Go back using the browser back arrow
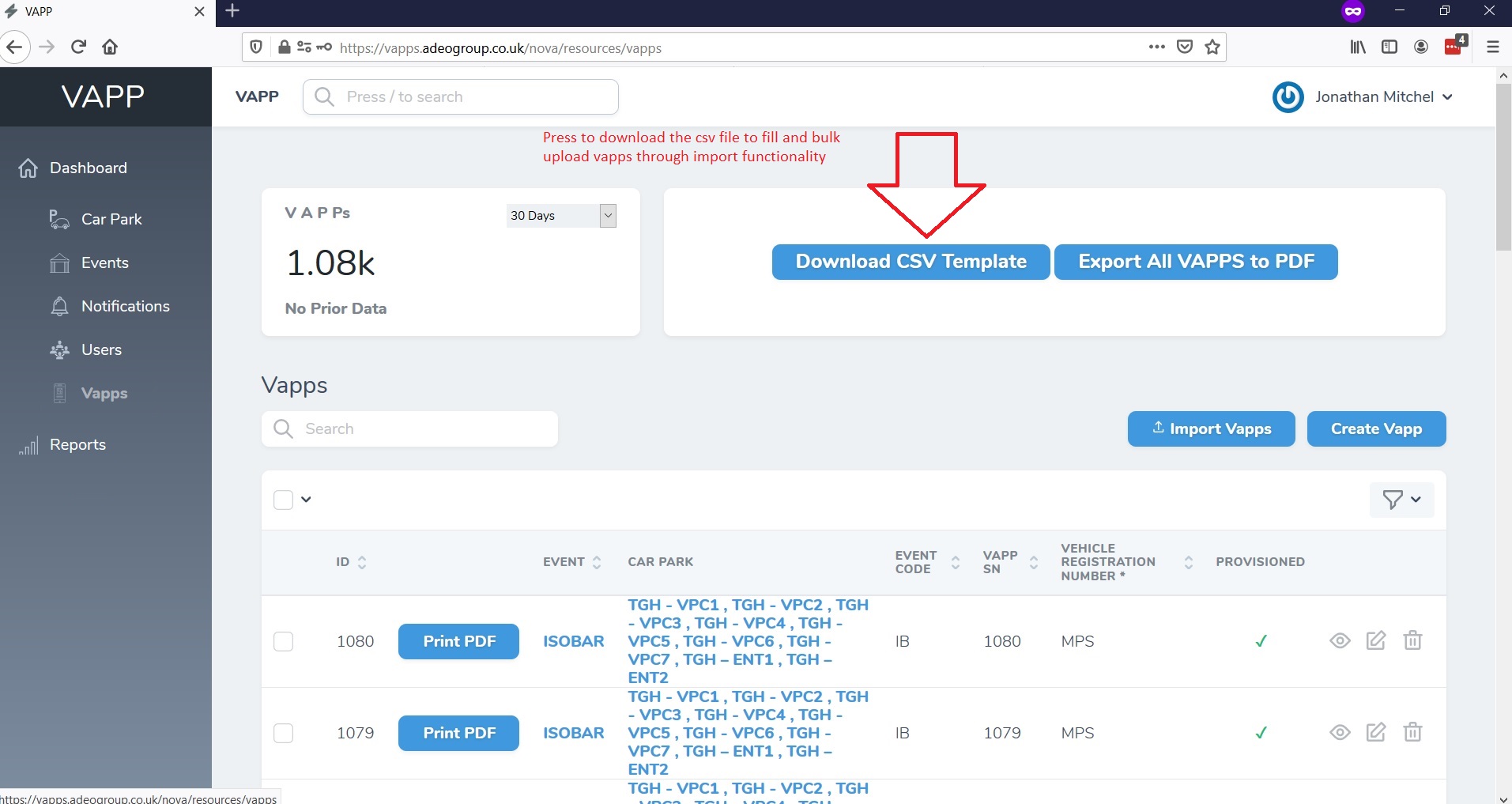This screenshot has width=1512, height=804. coord(14,47)
